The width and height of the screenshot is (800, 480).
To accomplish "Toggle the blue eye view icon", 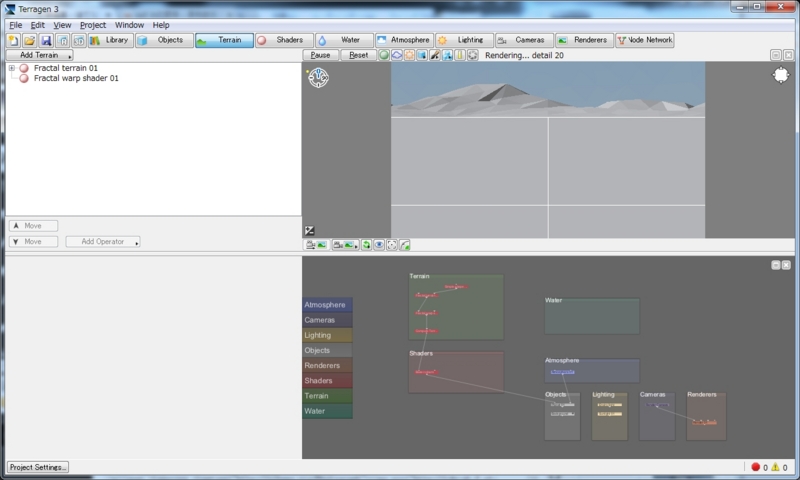I will (379, 245).
